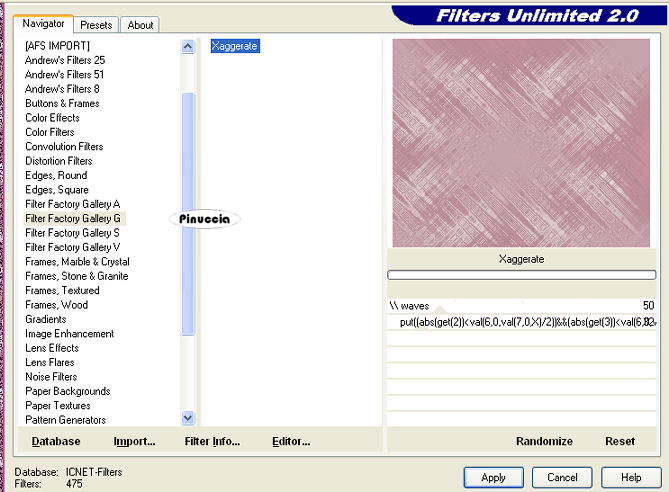Image resolution: width=669 pixels, height=492 pixels.
Task: Adjust the \\ waves slider
Action: point(521,306)
